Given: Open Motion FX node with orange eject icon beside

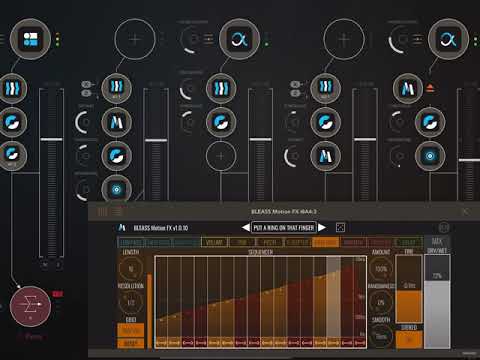Looking at the screenshot, I should click(x=407, y=89).
